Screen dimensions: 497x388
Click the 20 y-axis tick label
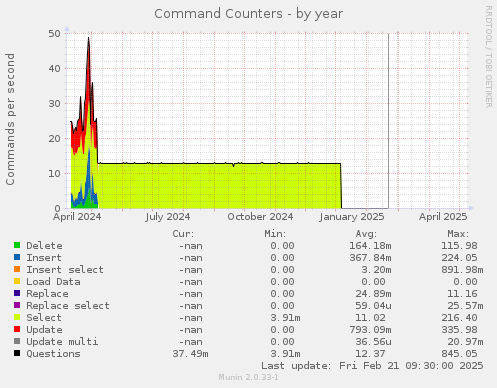[x=54, y=138]
